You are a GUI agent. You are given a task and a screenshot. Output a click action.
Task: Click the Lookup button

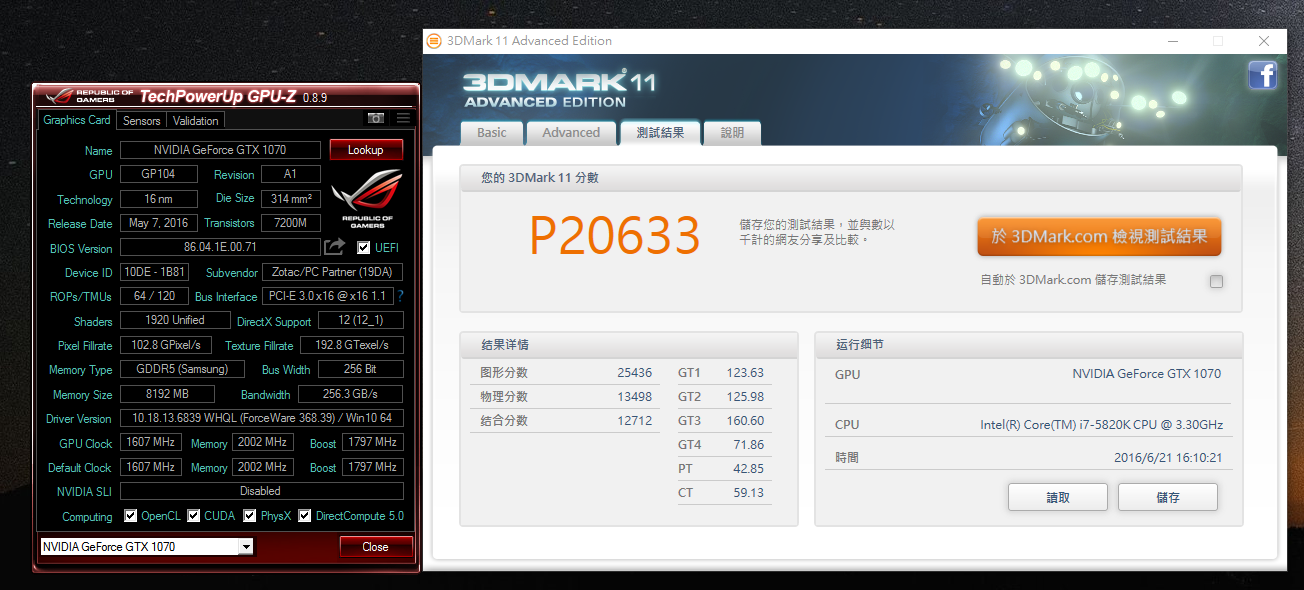[x=366, y=150]
